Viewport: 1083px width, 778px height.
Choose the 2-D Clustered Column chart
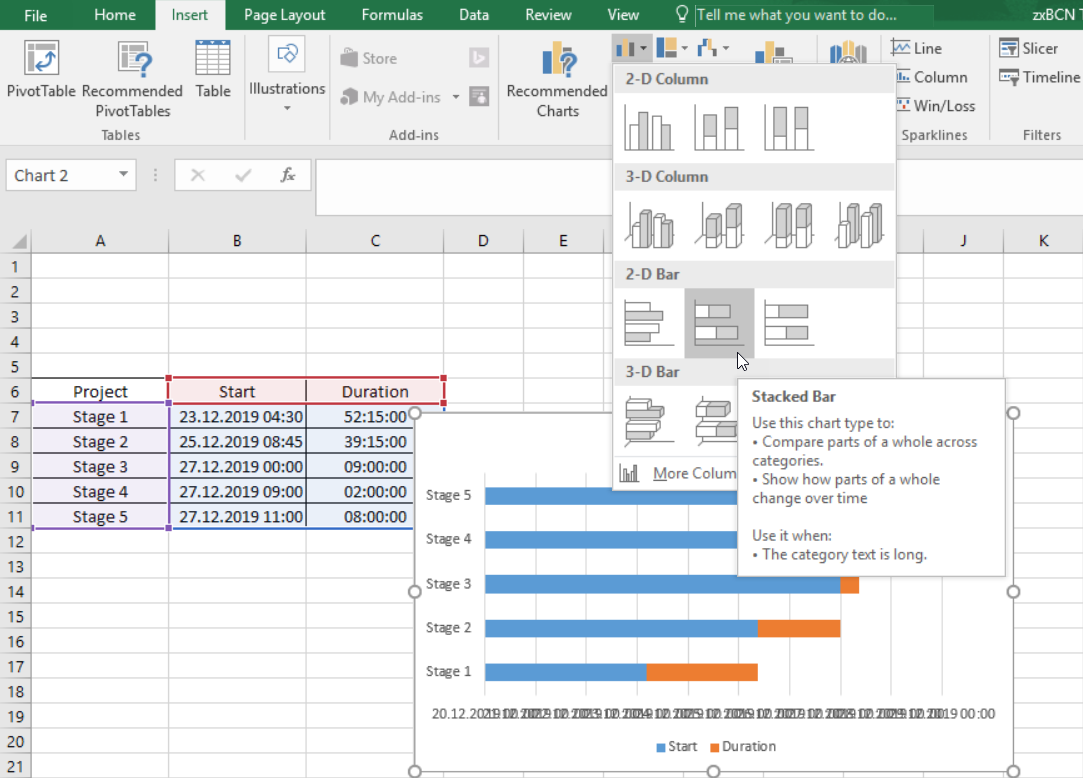[x=648, y=127]
